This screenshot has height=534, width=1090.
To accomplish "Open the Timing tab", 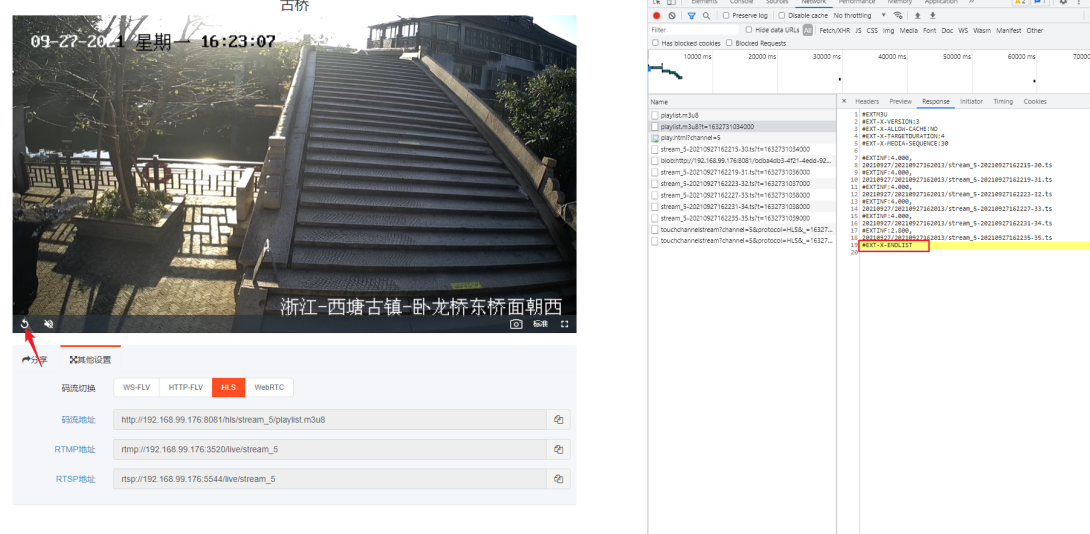I will pos(1003,102).
